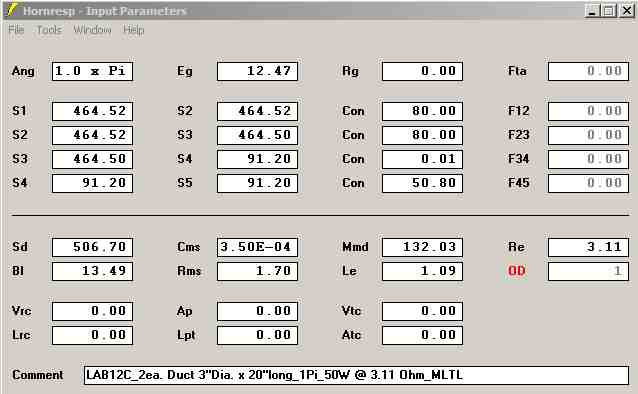This screenshot has height=394, width=638.
Task: Select the S4 field in the F34 row
Action: coord(257,159)
